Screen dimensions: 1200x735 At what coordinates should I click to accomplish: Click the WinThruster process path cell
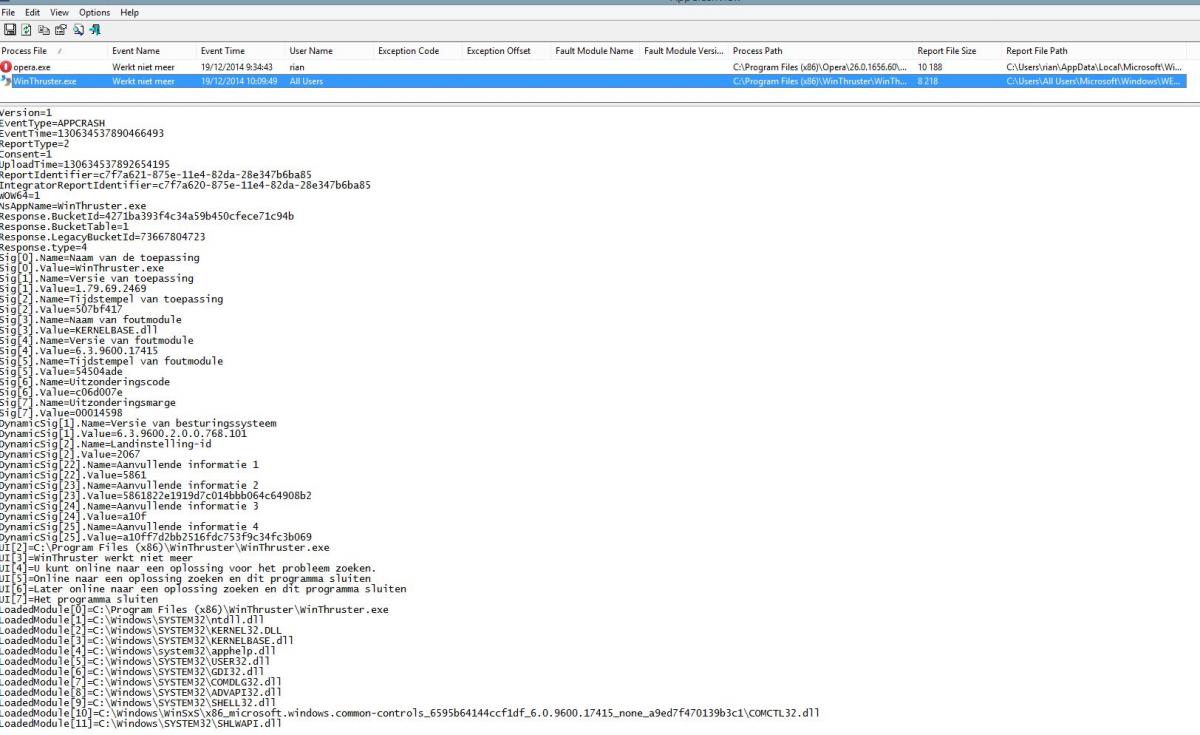tap(820, 81)
